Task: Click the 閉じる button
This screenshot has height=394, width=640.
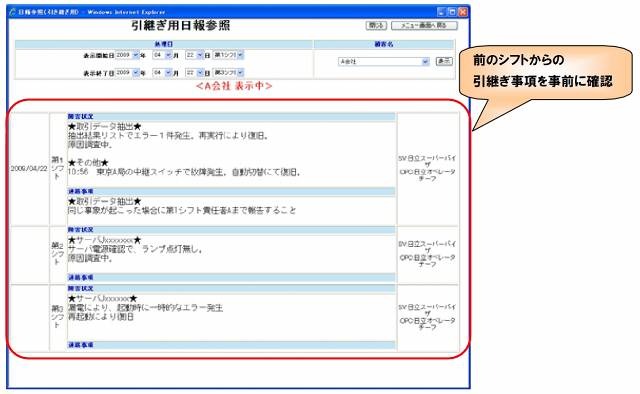Action: [x=376, y=25]
